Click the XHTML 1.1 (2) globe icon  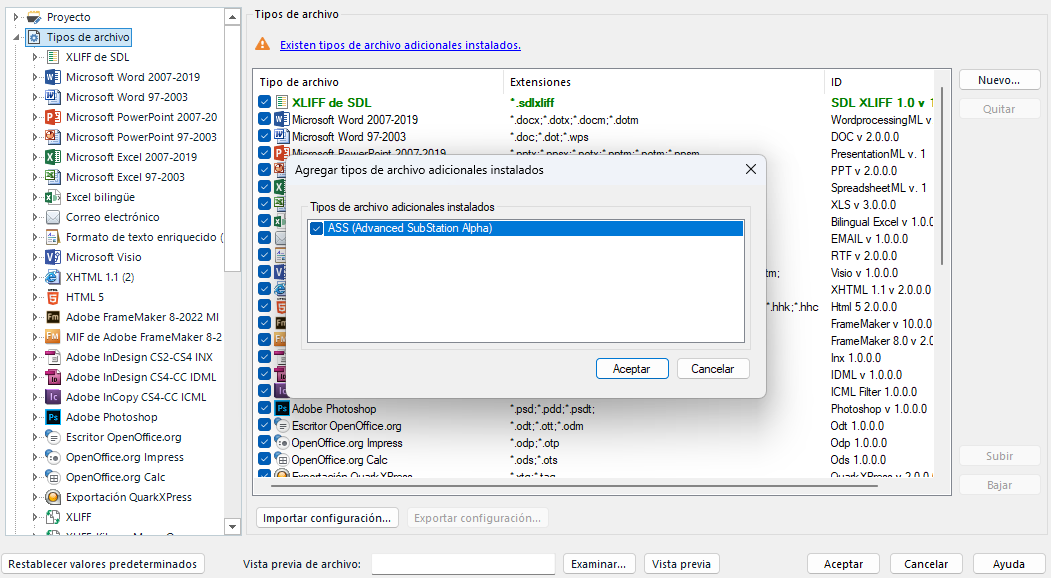(53, 277)
